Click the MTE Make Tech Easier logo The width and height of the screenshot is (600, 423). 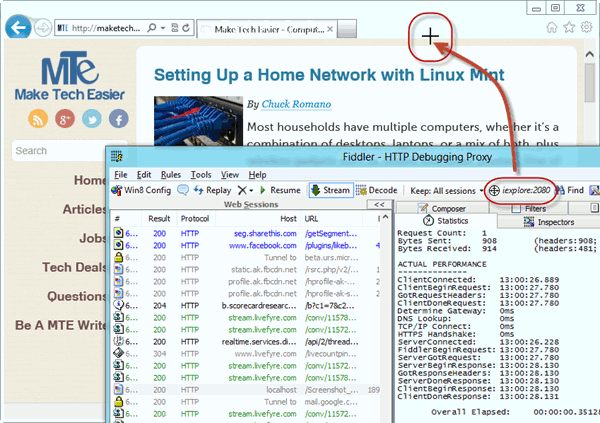pyautogui.click(x=69, y=76)
